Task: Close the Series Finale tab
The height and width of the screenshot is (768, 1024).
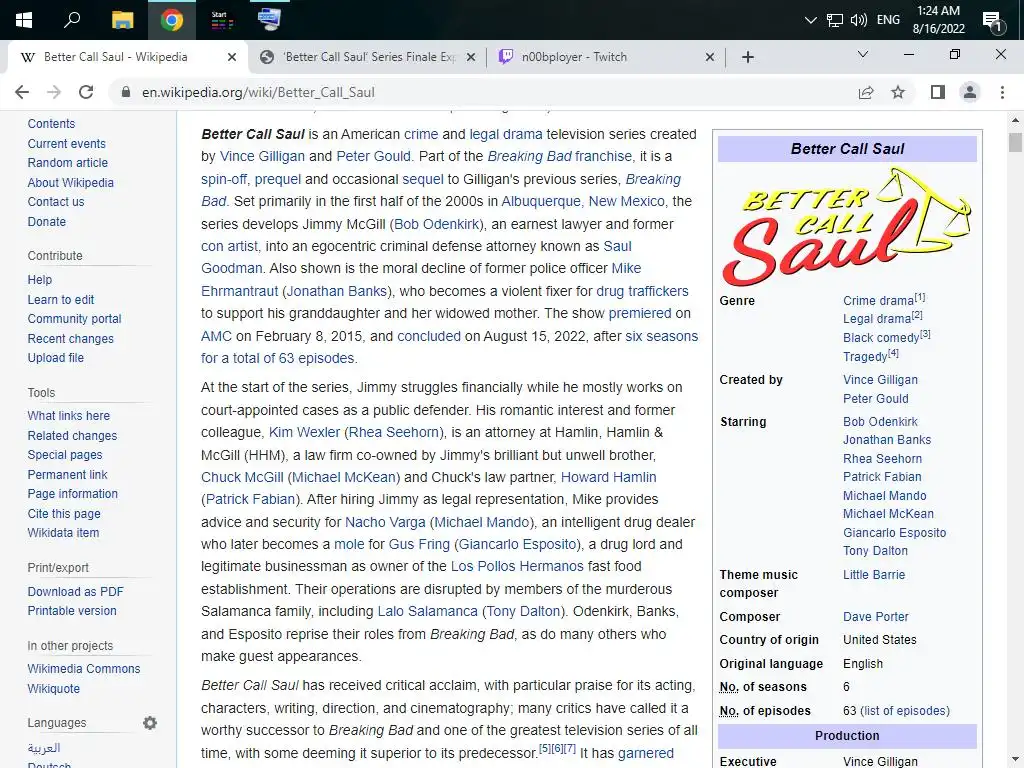Action: (x=471, y=57)
